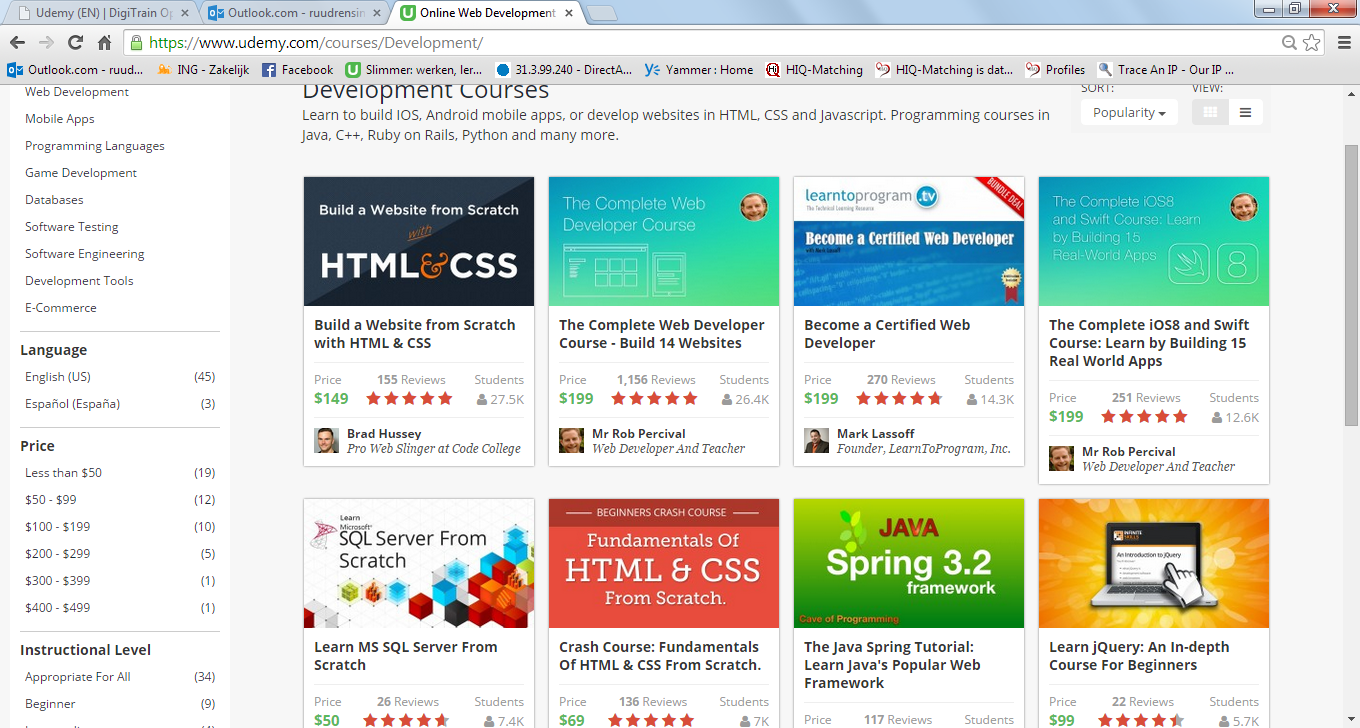This screenshot has height=728, width=1360.
Task: Open Databases category
Action: [x=54, y=199]
